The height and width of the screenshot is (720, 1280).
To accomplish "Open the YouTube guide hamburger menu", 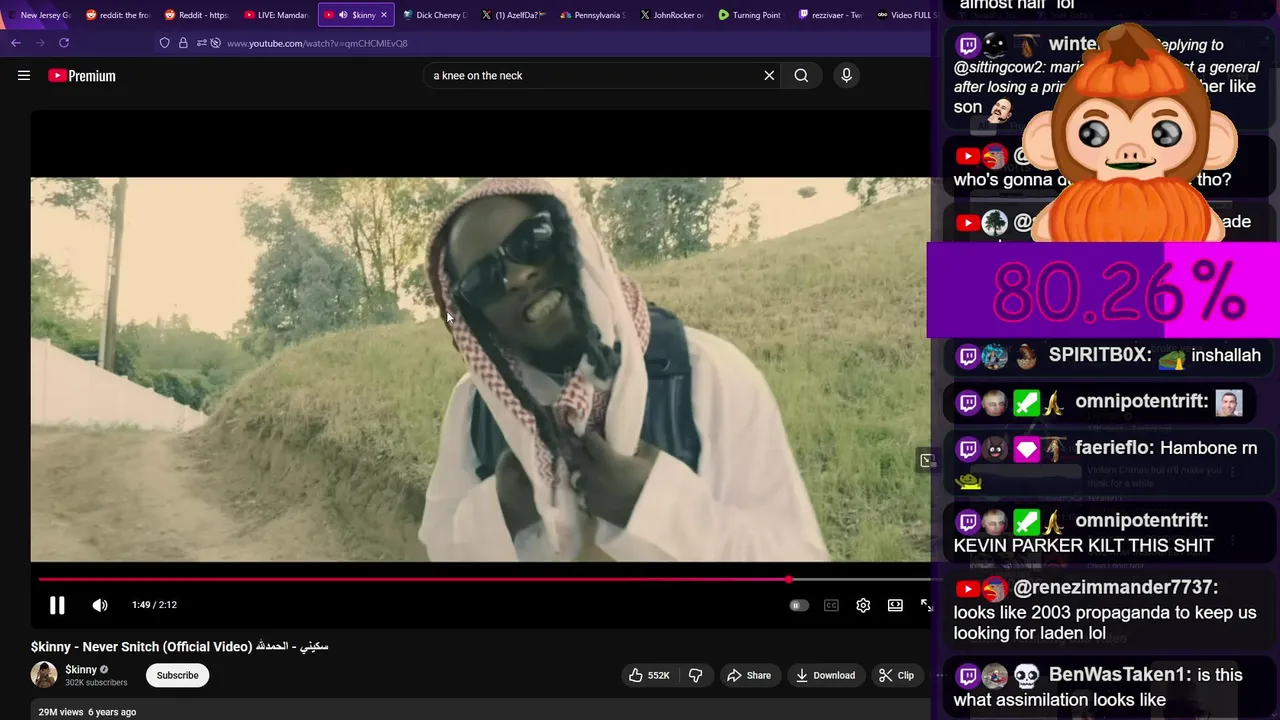I will pyautogui.click(x=24, y=75).
